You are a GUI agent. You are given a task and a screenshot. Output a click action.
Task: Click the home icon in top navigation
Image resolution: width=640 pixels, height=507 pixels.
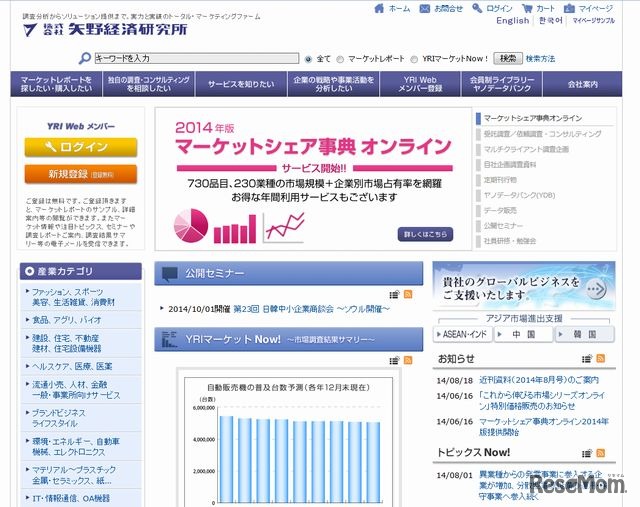(x=379, y=8)
